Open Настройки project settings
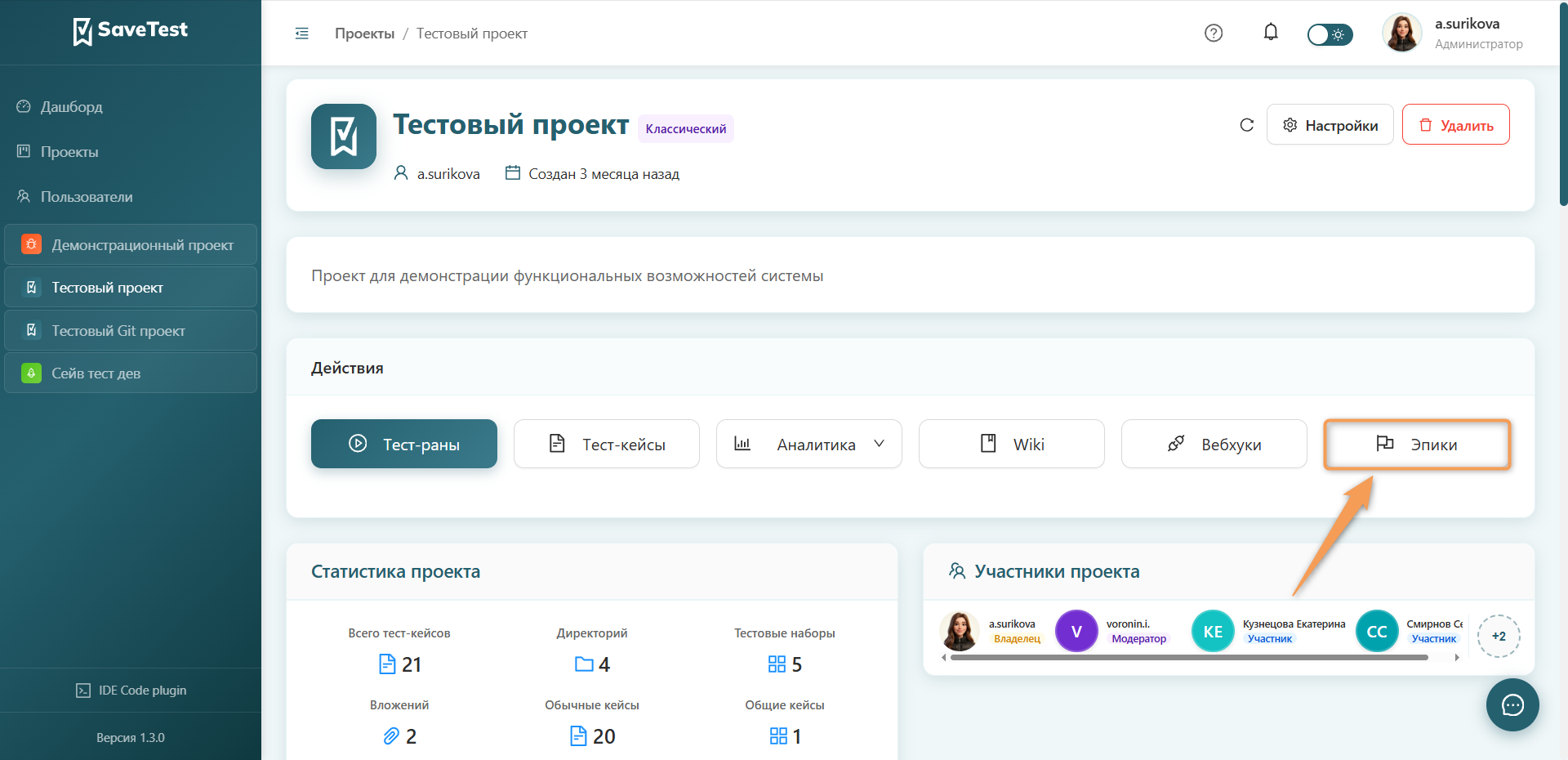1568x760 pixels. (x=1330, y=125)
